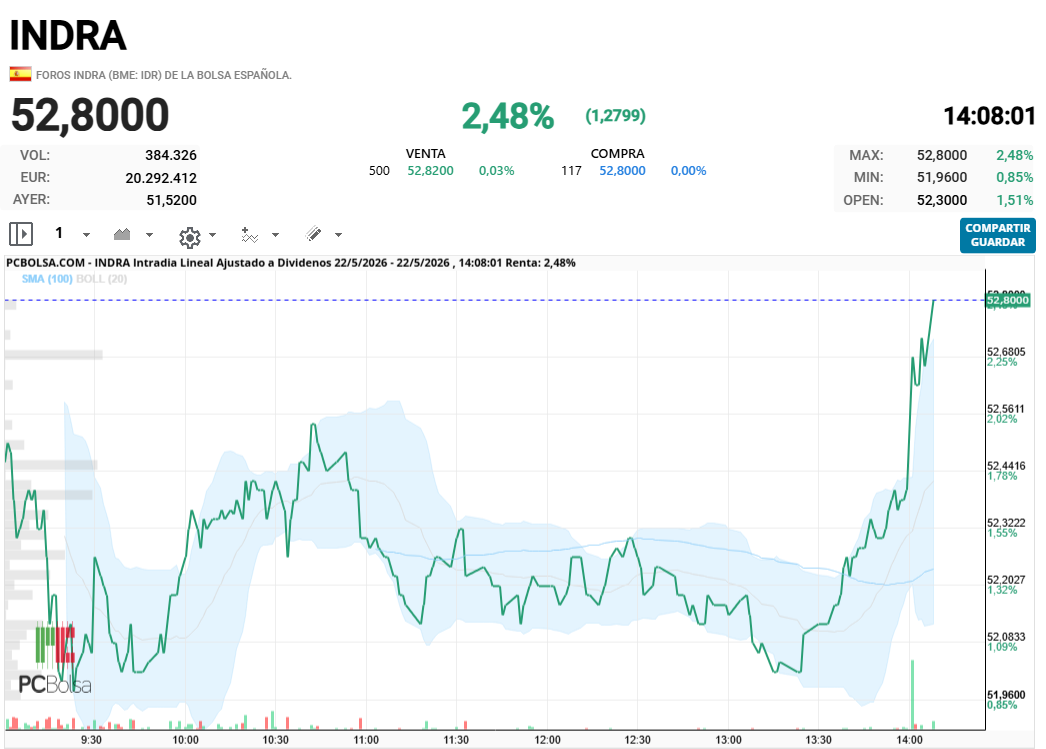Click the EUR value 20.292.412
The height and width of the screenshot is (749, 1046).
click(161, 178)
